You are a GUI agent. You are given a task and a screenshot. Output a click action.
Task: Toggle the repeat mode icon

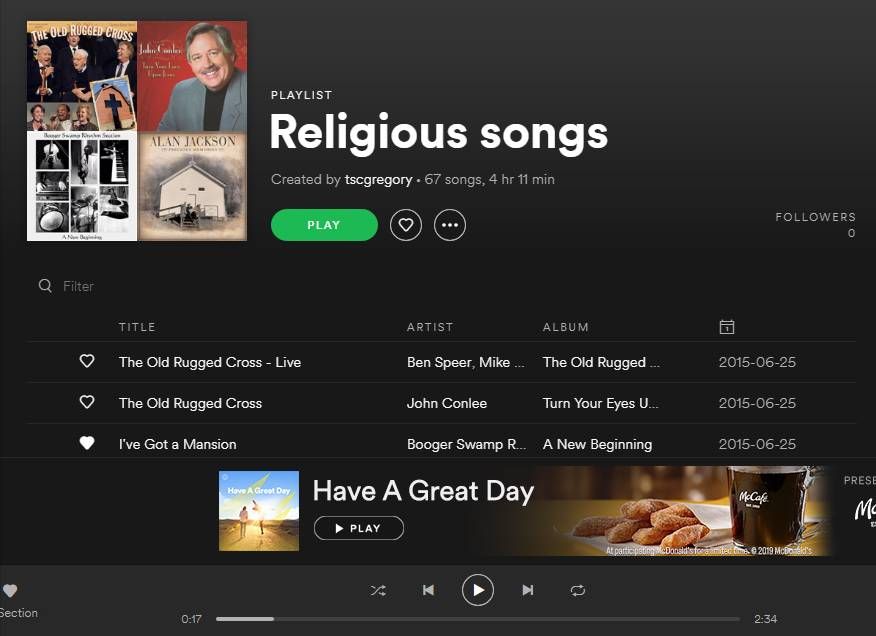click(578, 590)
